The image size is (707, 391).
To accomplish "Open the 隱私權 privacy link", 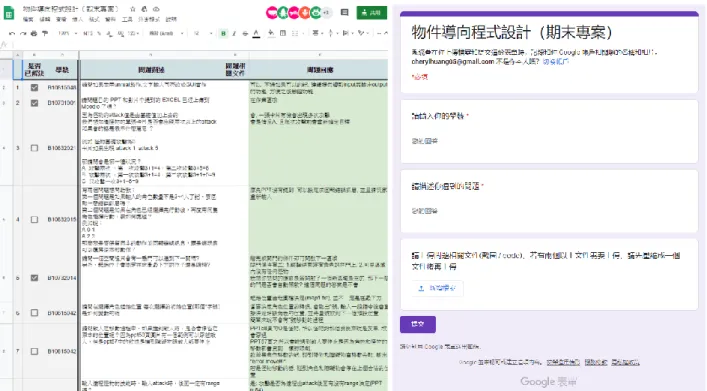I will point(625,362).
